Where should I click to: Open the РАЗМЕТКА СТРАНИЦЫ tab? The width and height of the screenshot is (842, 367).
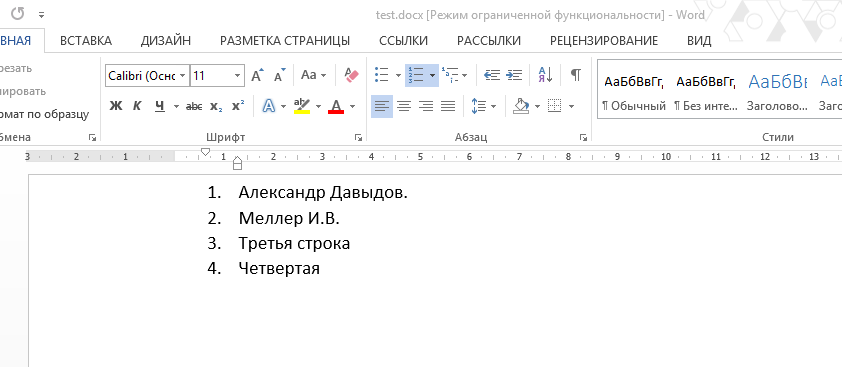pos(285,41)
